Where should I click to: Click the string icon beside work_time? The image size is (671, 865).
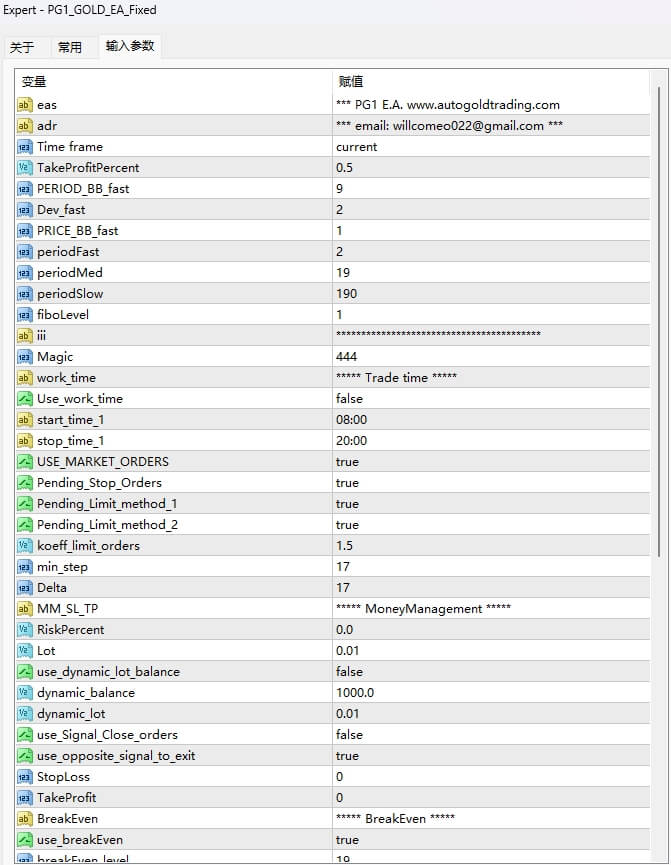(24, 377)
